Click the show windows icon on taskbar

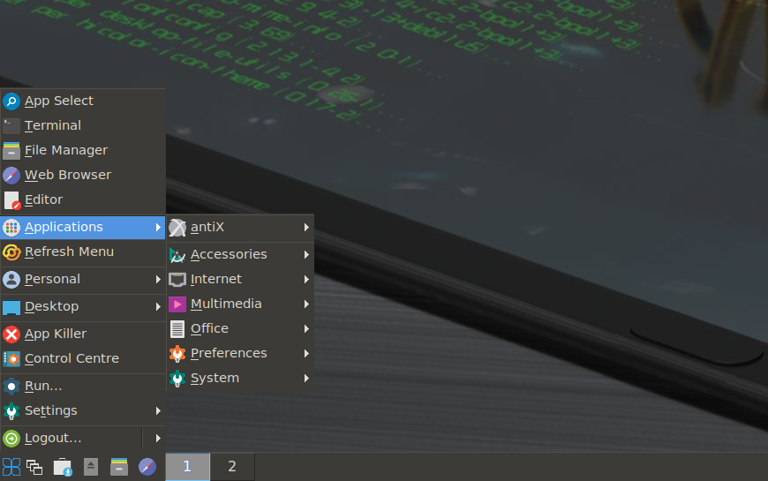(x=34, y=467)
